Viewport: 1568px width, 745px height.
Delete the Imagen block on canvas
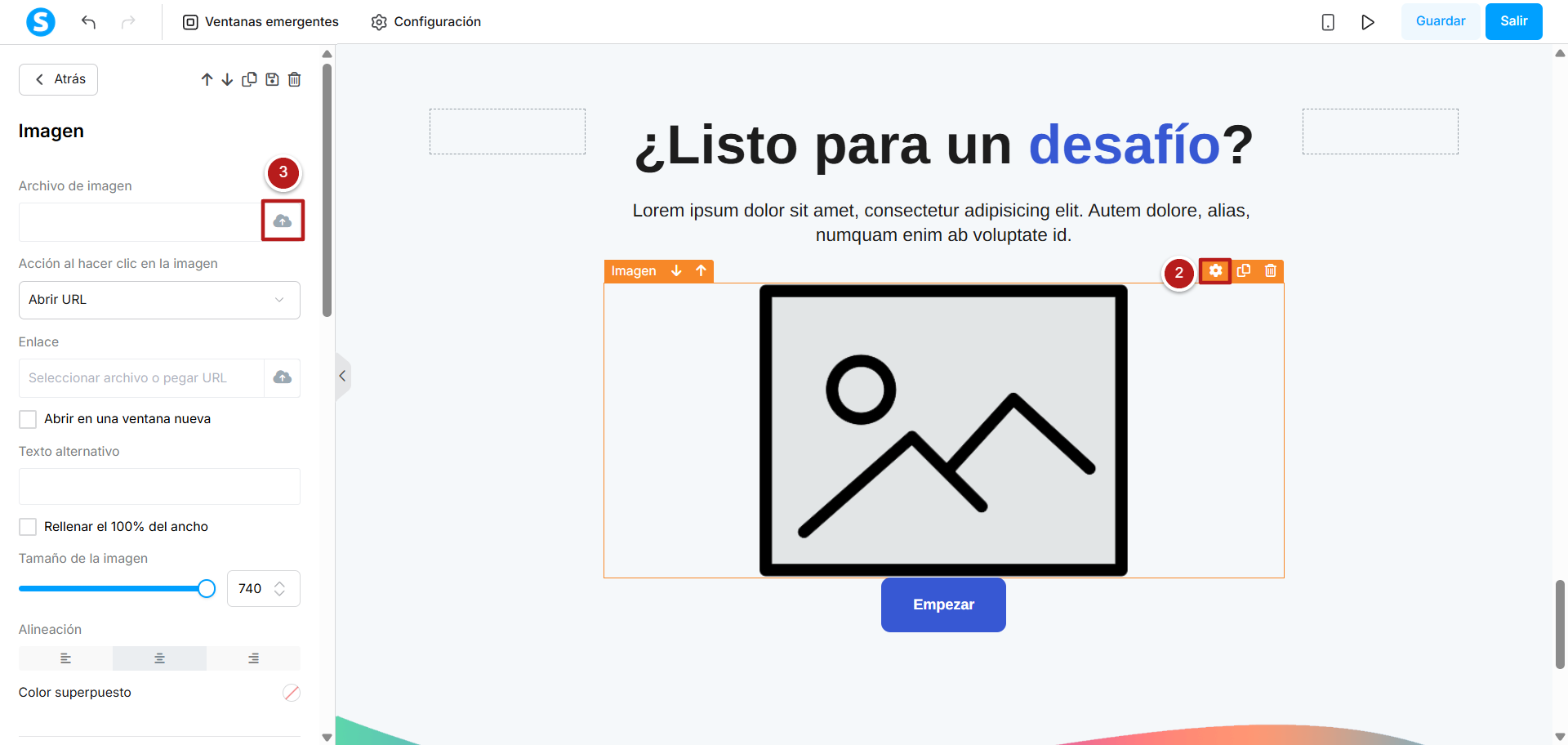tap(1271, 271)
